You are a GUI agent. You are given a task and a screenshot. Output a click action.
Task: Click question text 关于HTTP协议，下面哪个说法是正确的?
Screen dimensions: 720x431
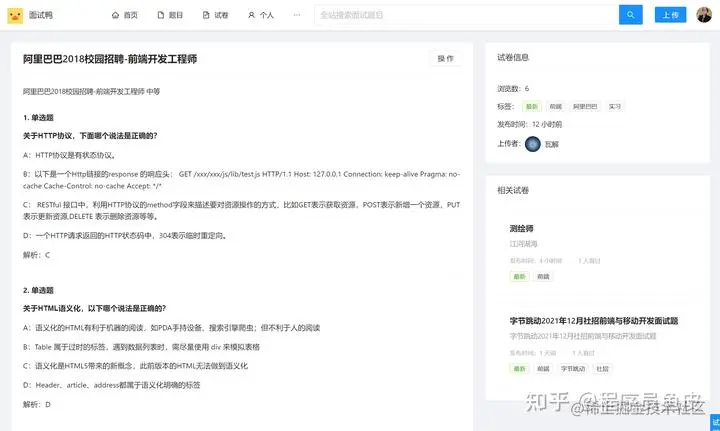(x=90, y=136)
